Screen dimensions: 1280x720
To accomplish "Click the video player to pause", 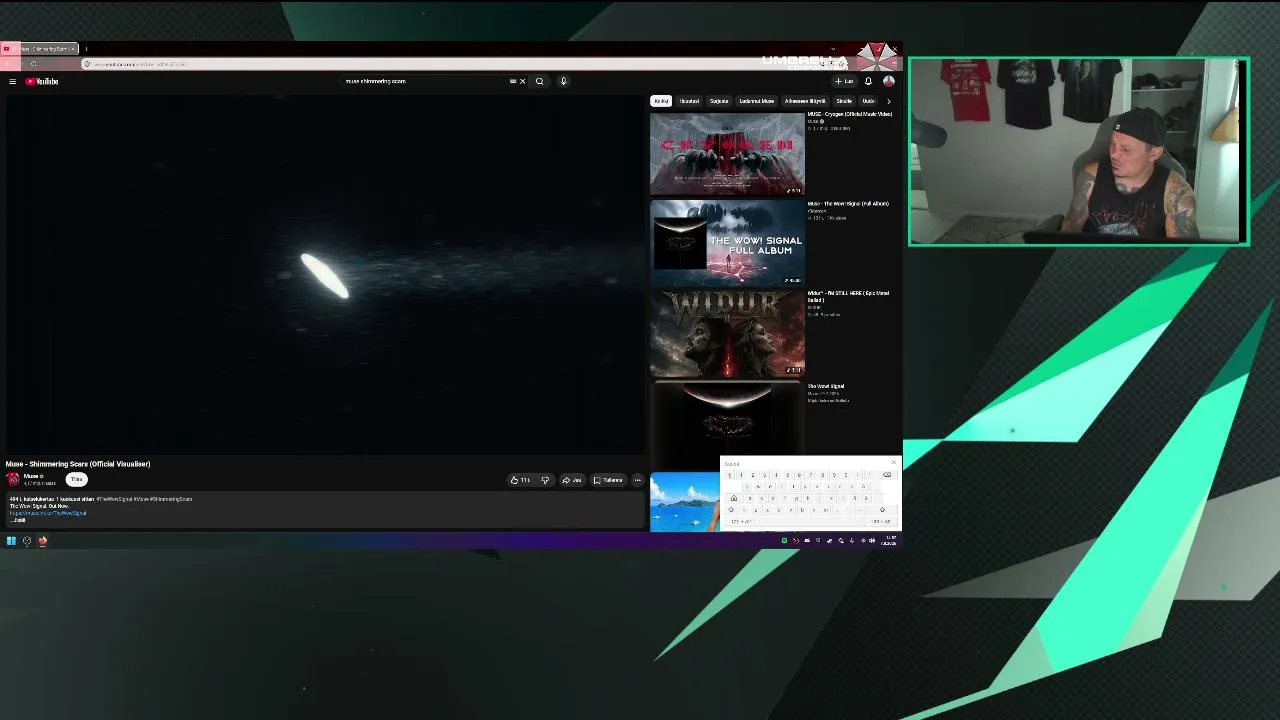I will [x=325, y=274].
